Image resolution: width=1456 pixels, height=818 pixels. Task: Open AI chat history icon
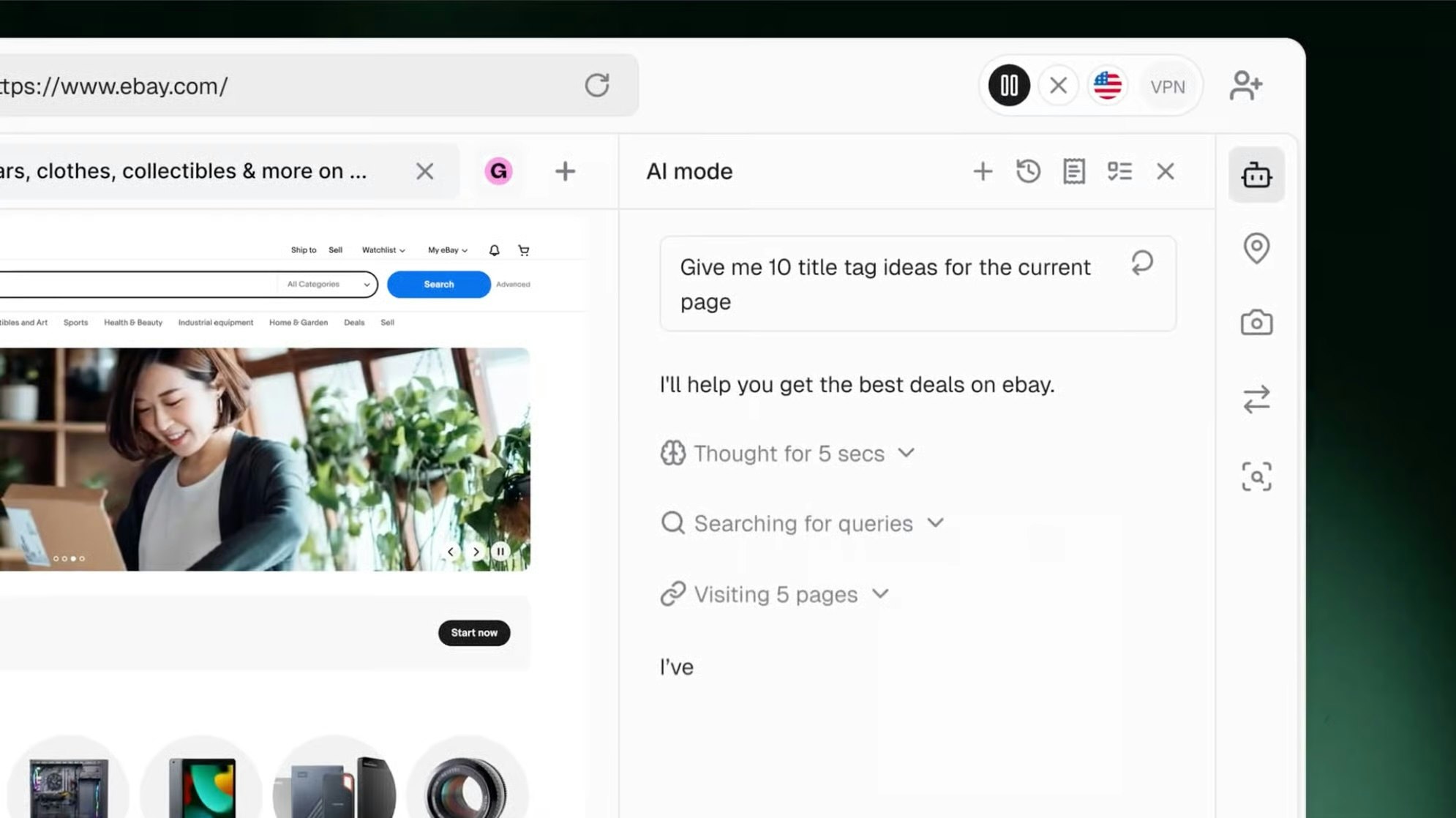pos(1028,171)
